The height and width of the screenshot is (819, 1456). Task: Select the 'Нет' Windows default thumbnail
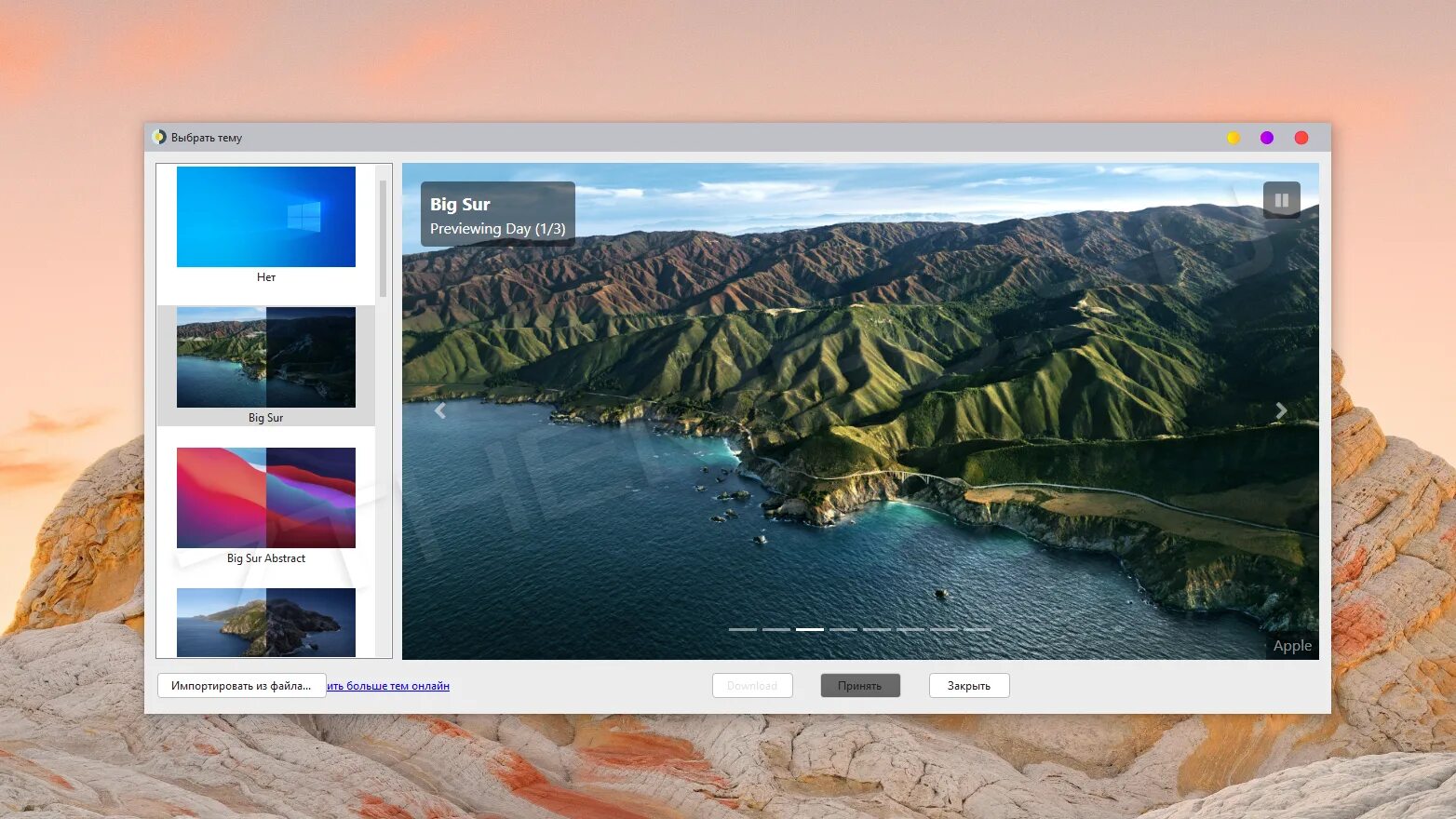(x=266, y=217)
